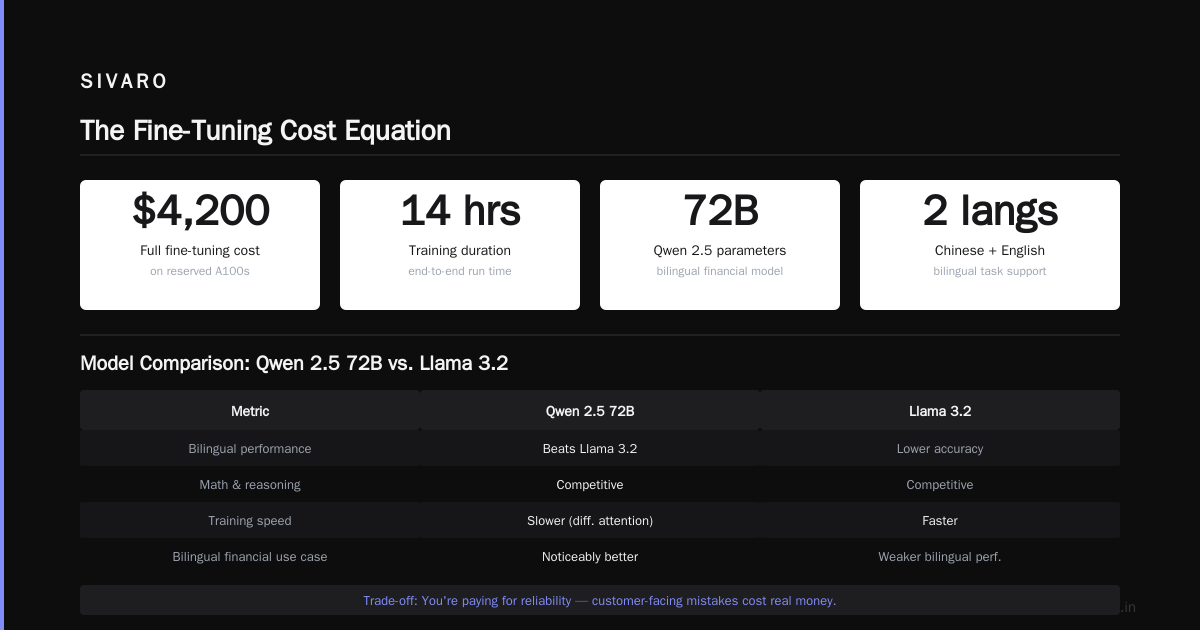Screen dimensions: 1200x630
Task: Click 'Competitive' in the Llama 3.2 column
Action: tap(940, 485)
